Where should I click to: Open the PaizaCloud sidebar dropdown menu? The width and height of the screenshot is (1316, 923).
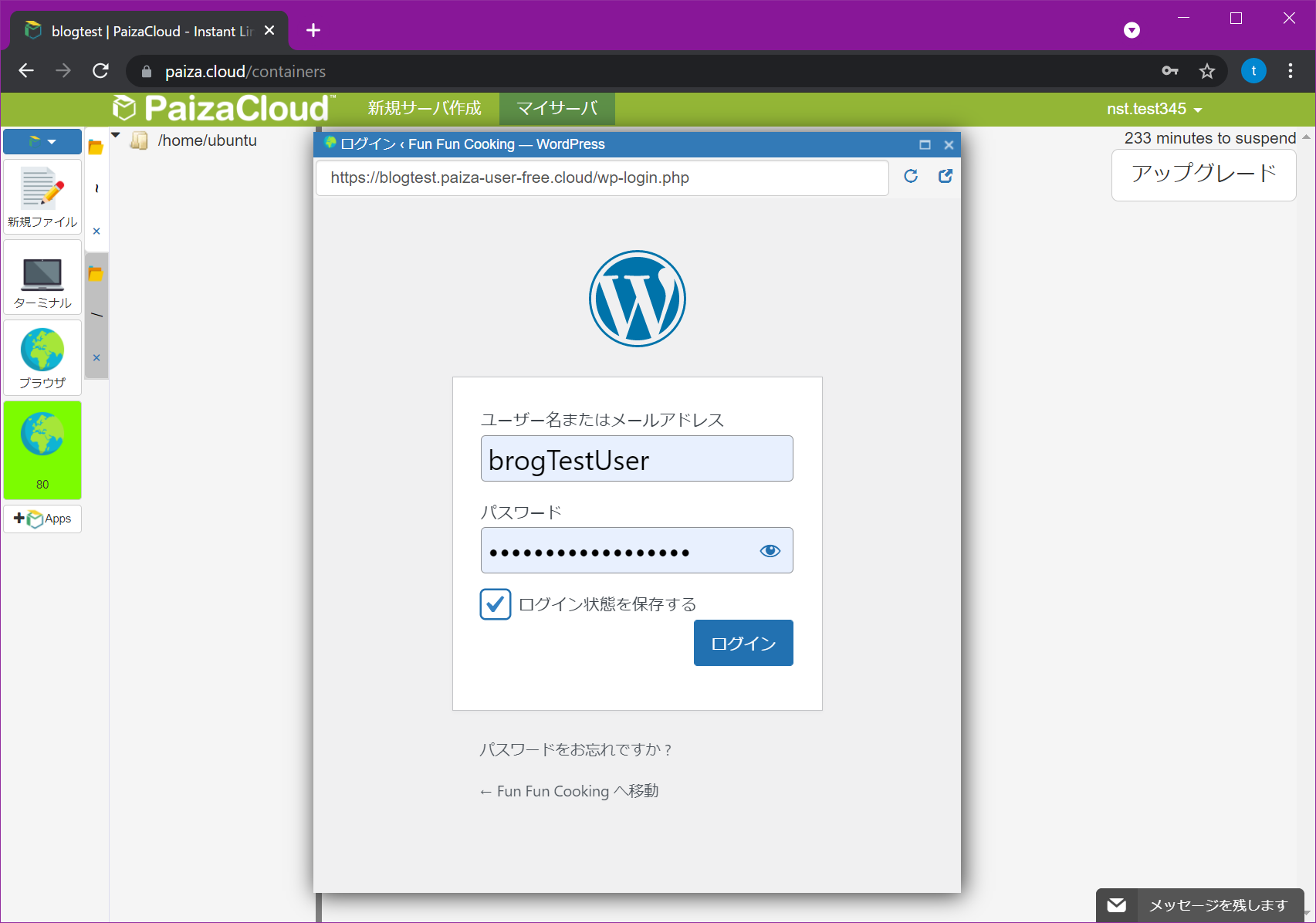[x=42, y=141]
